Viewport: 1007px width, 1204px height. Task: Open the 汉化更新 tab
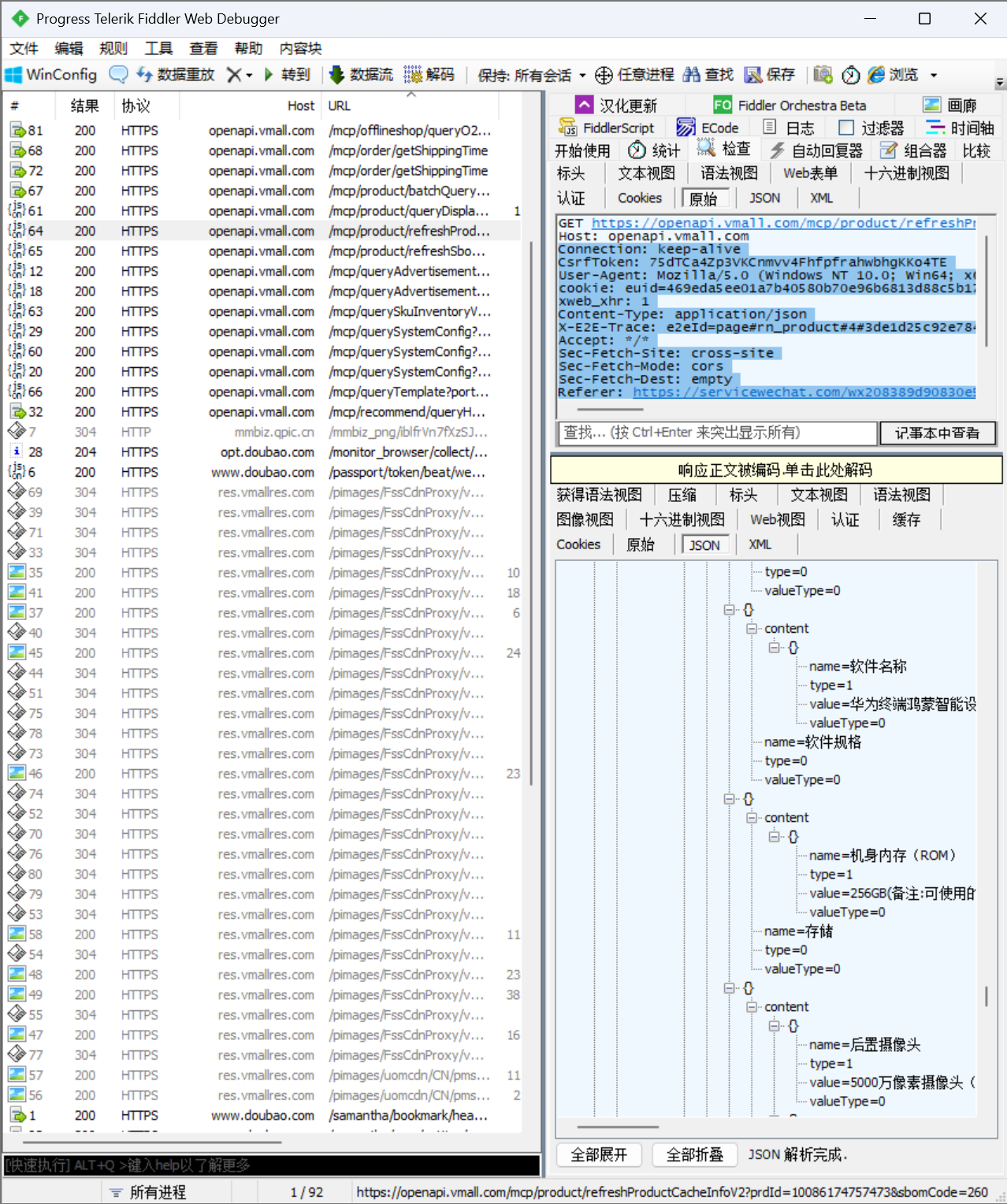(616, 106)
